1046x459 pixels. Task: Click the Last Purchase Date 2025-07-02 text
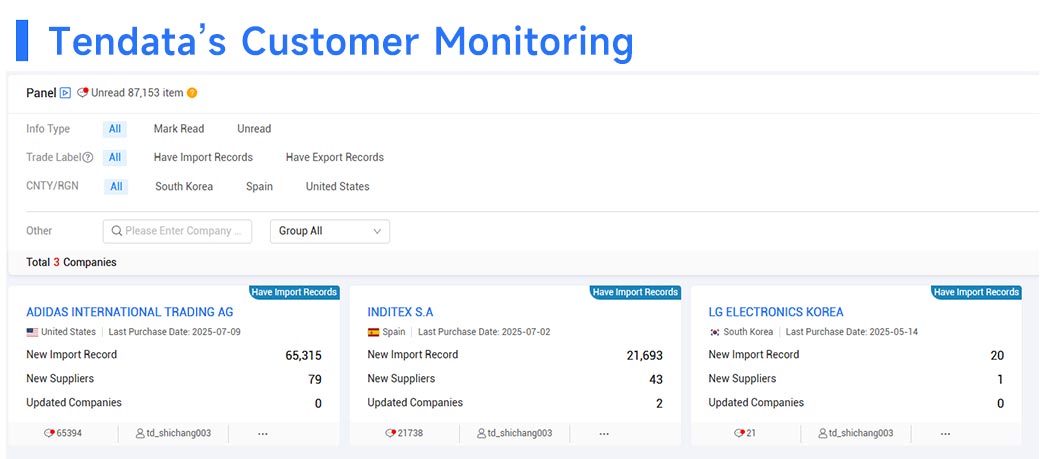point(484,332)
